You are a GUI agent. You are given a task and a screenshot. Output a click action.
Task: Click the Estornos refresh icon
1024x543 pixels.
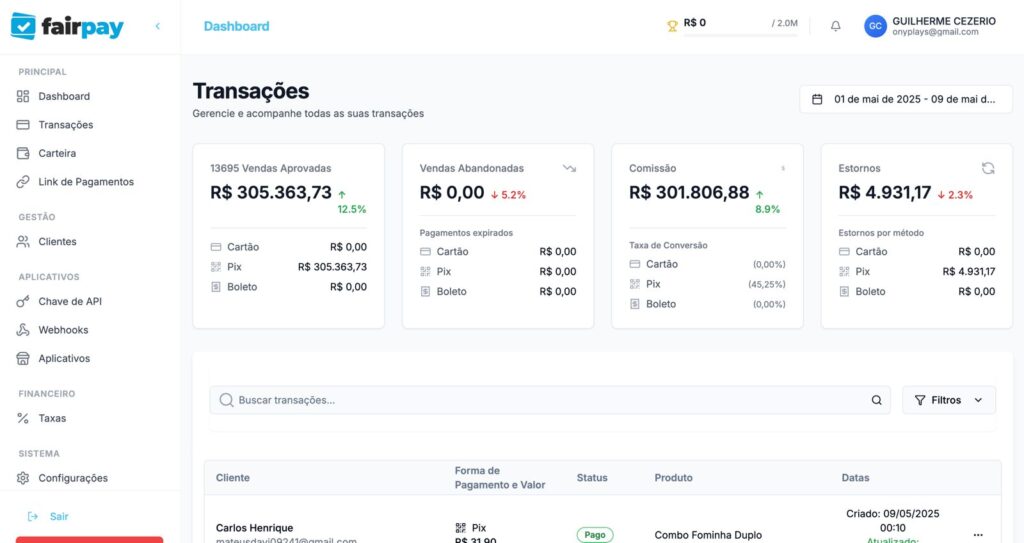988,169
